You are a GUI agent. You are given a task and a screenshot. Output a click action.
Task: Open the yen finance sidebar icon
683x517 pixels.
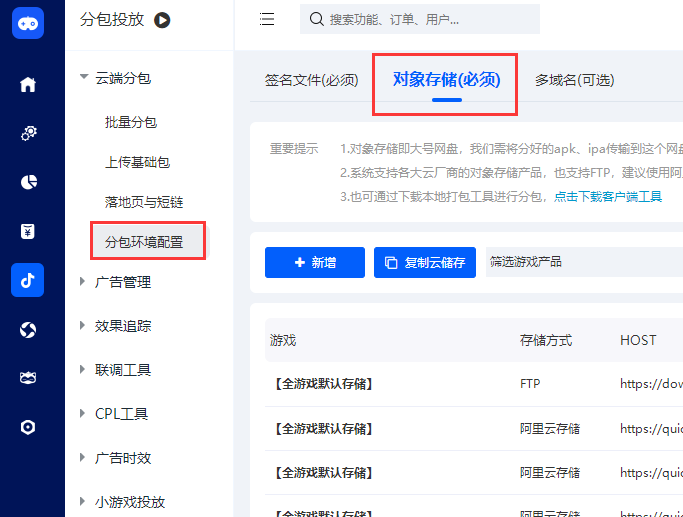click(x=28, y=231)
